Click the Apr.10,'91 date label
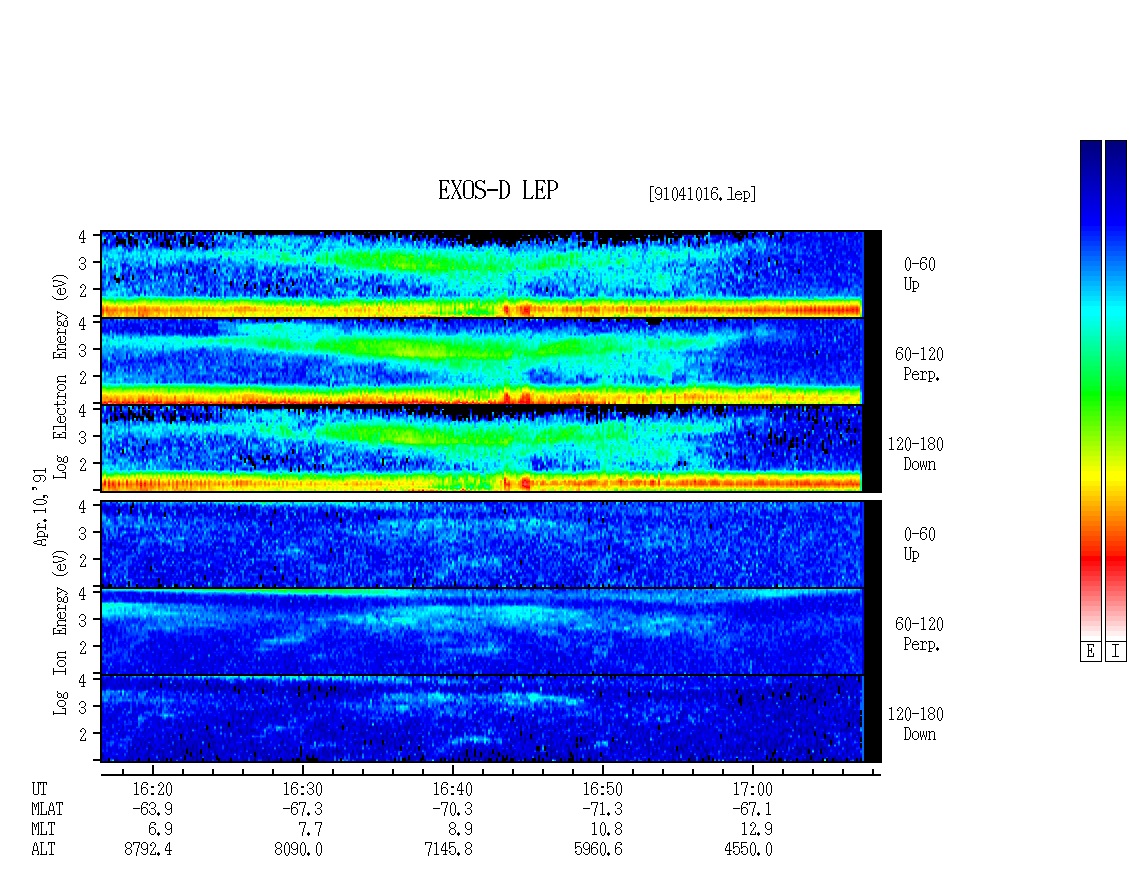Screen dimensions: 1130x875 click(x=40, y=507)
